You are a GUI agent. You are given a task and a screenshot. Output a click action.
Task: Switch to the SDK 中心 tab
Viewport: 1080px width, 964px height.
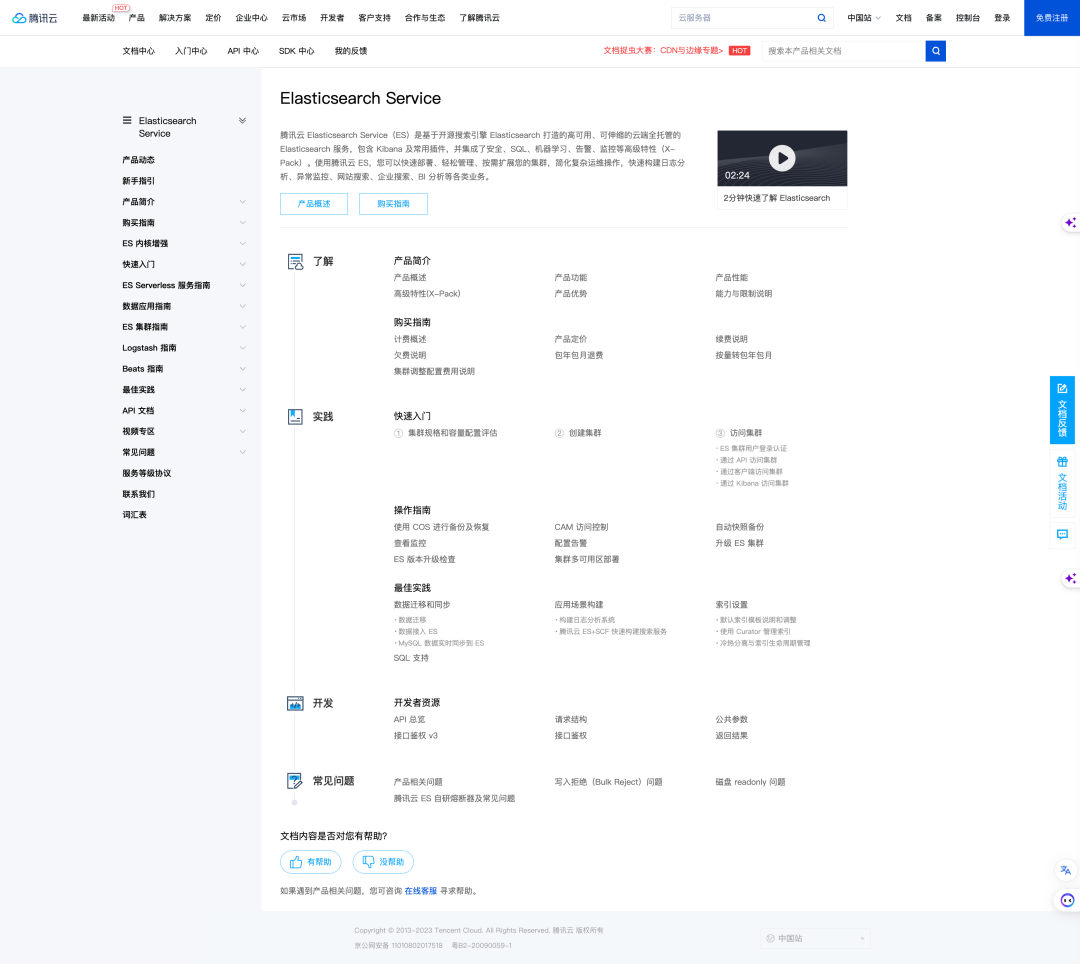296,51
